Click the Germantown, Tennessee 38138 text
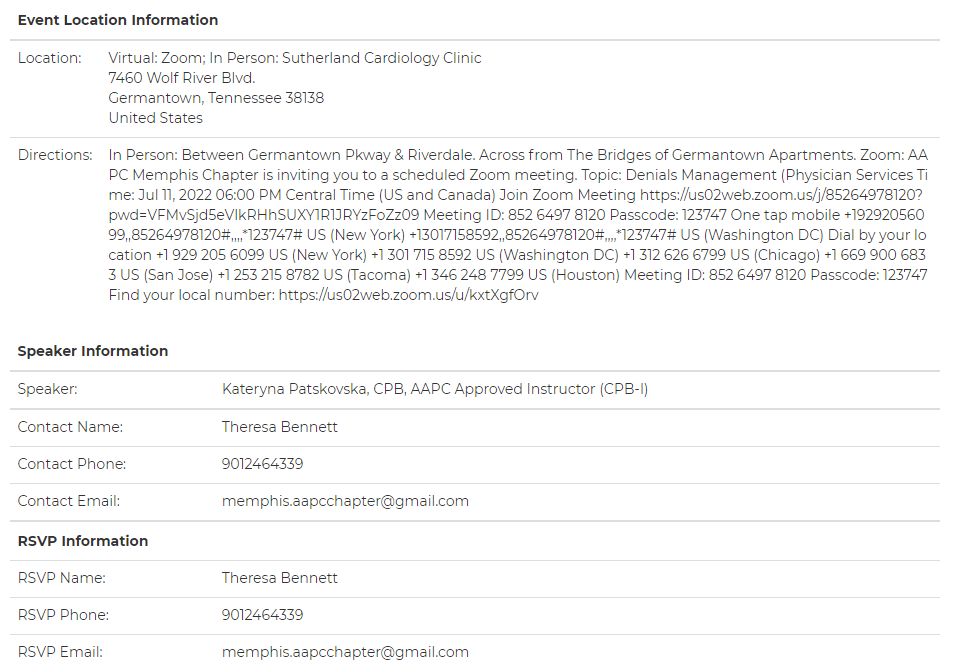This screenshot has height=669, width=964. point(216,98)
